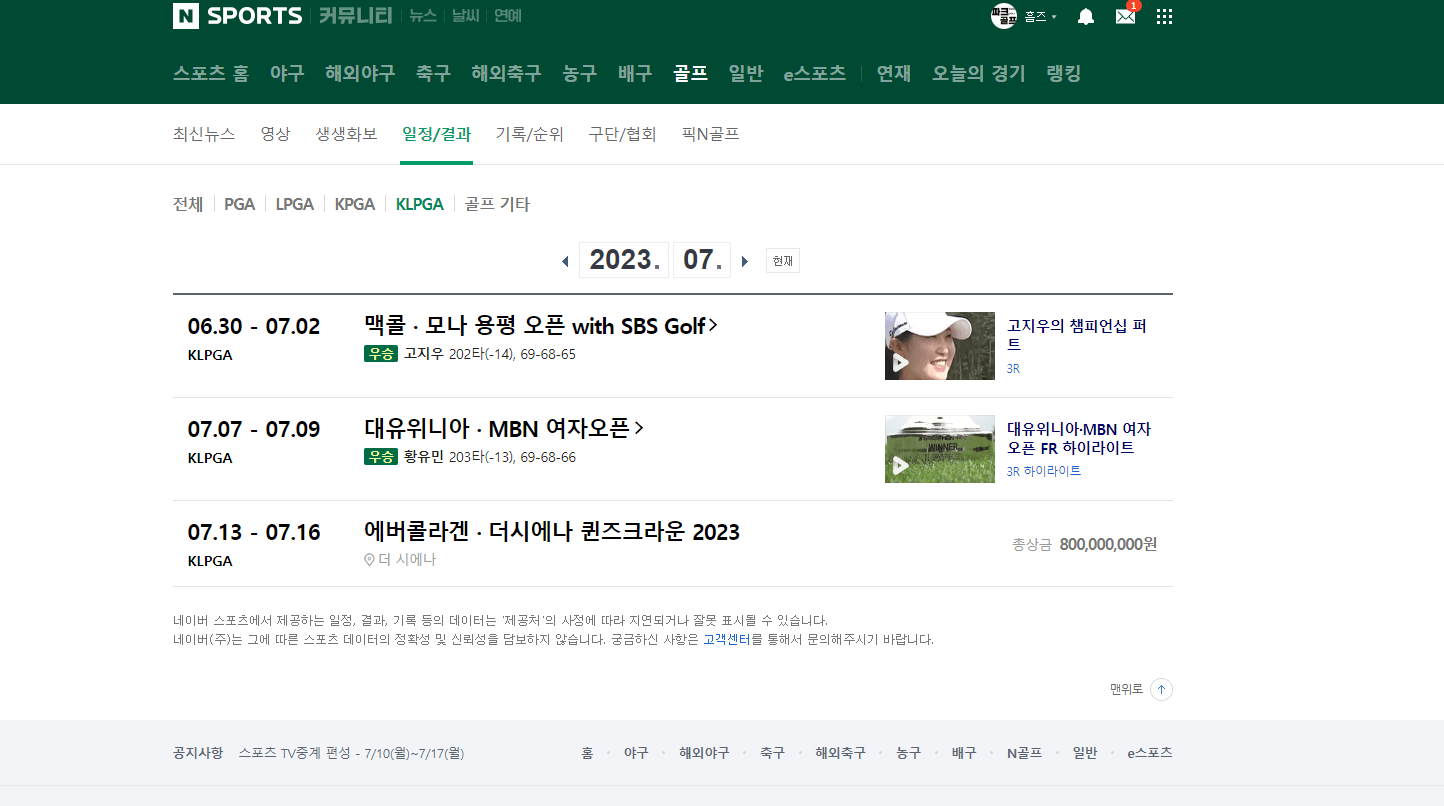This screenshot has height=806, width=1444.
Task: Open 랭킹 in the main navigation
Action: click(x=1064, y=73)
